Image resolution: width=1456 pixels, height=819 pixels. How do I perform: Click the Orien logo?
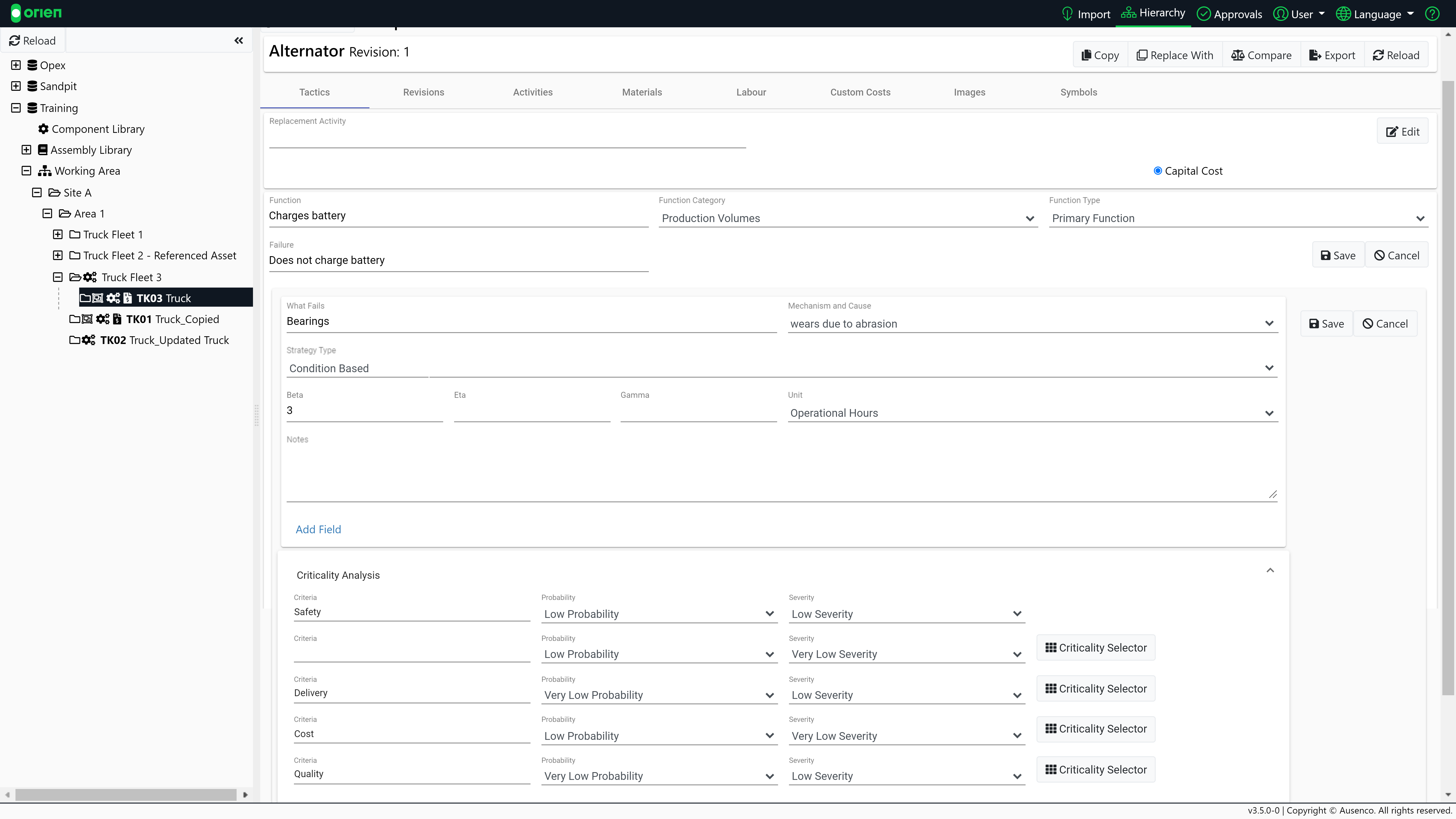coord(36,13)
